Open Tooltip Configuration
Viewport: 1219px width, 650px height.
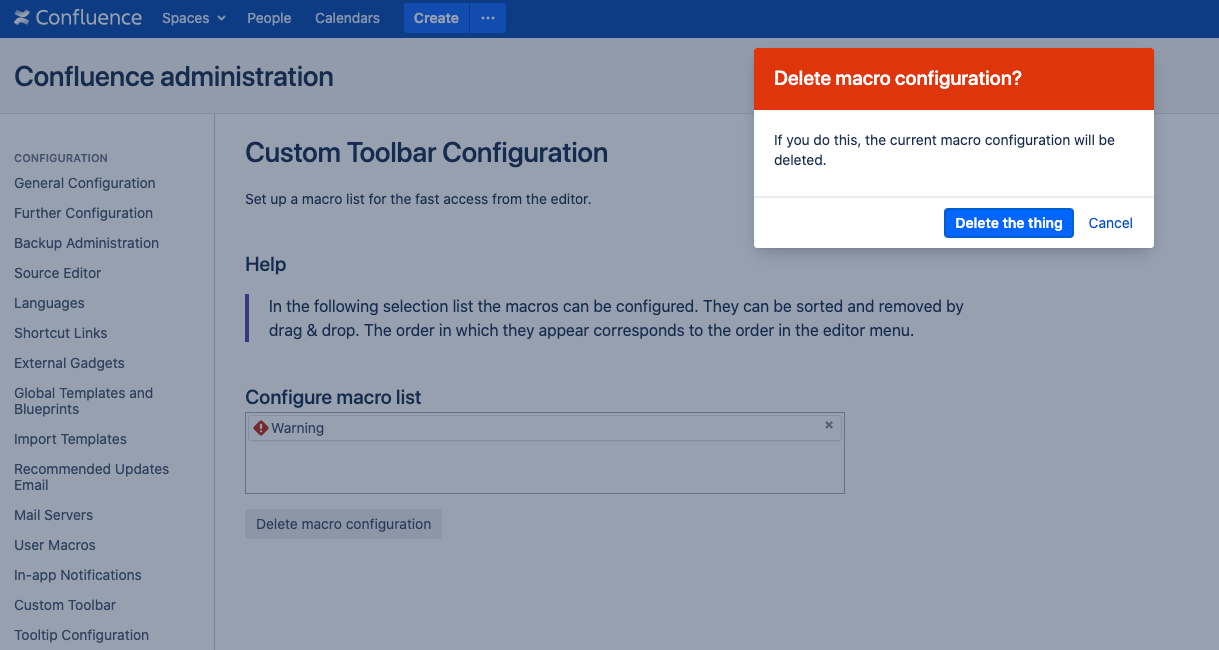point(81,635)
